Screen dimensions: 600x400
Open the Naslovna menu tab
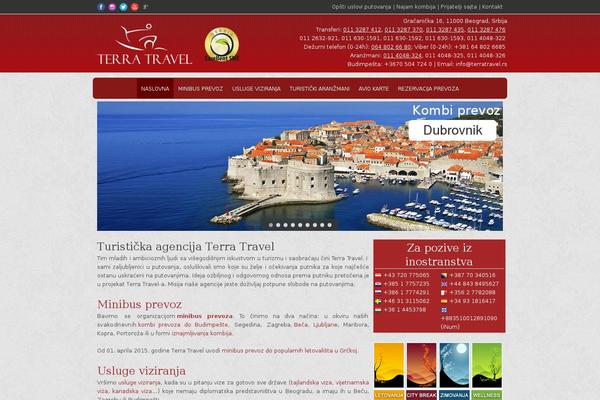[x=155, y=88]
